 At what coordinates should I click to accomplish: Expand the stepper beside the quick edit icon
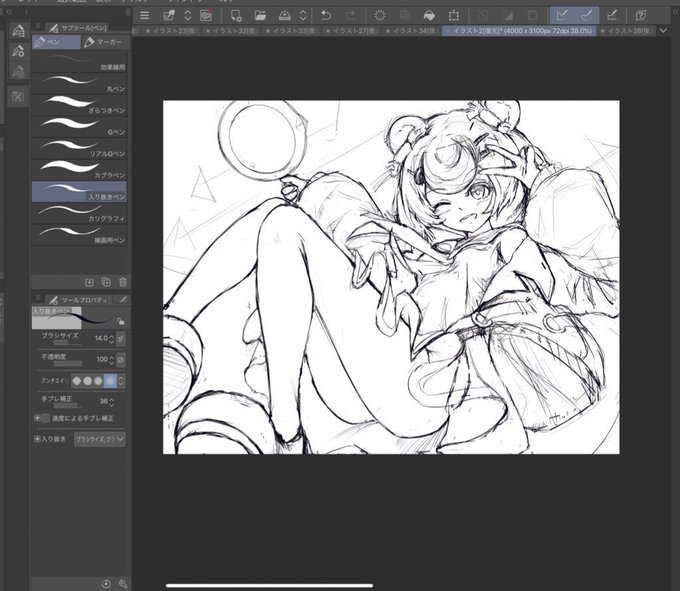pyautogui.click(x=188, y=16)
